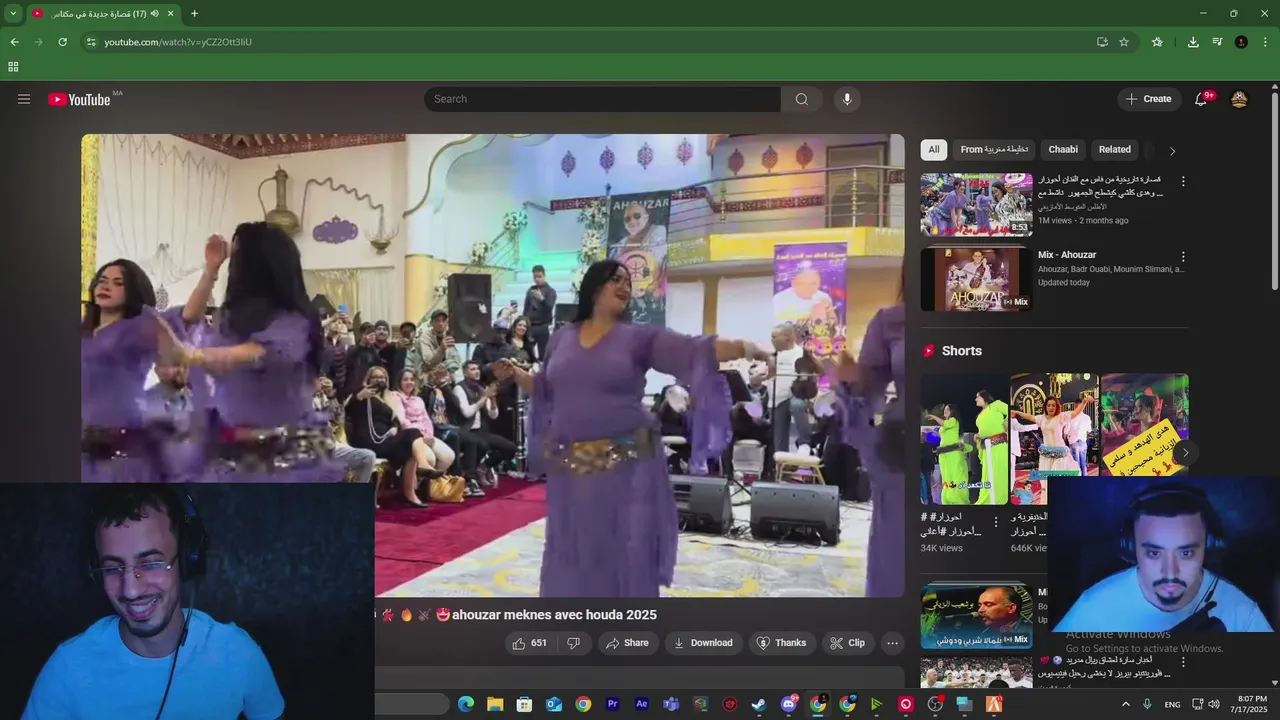Switch to the YouTube browser tab

(x=104, y=14)
